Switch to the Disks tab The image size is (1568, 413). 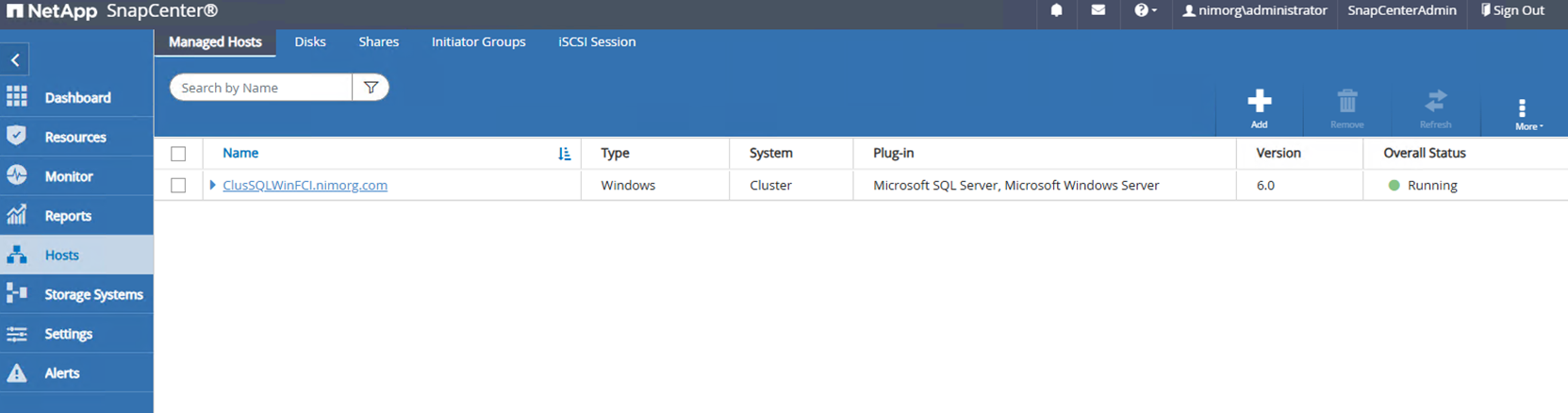point(310,41)
